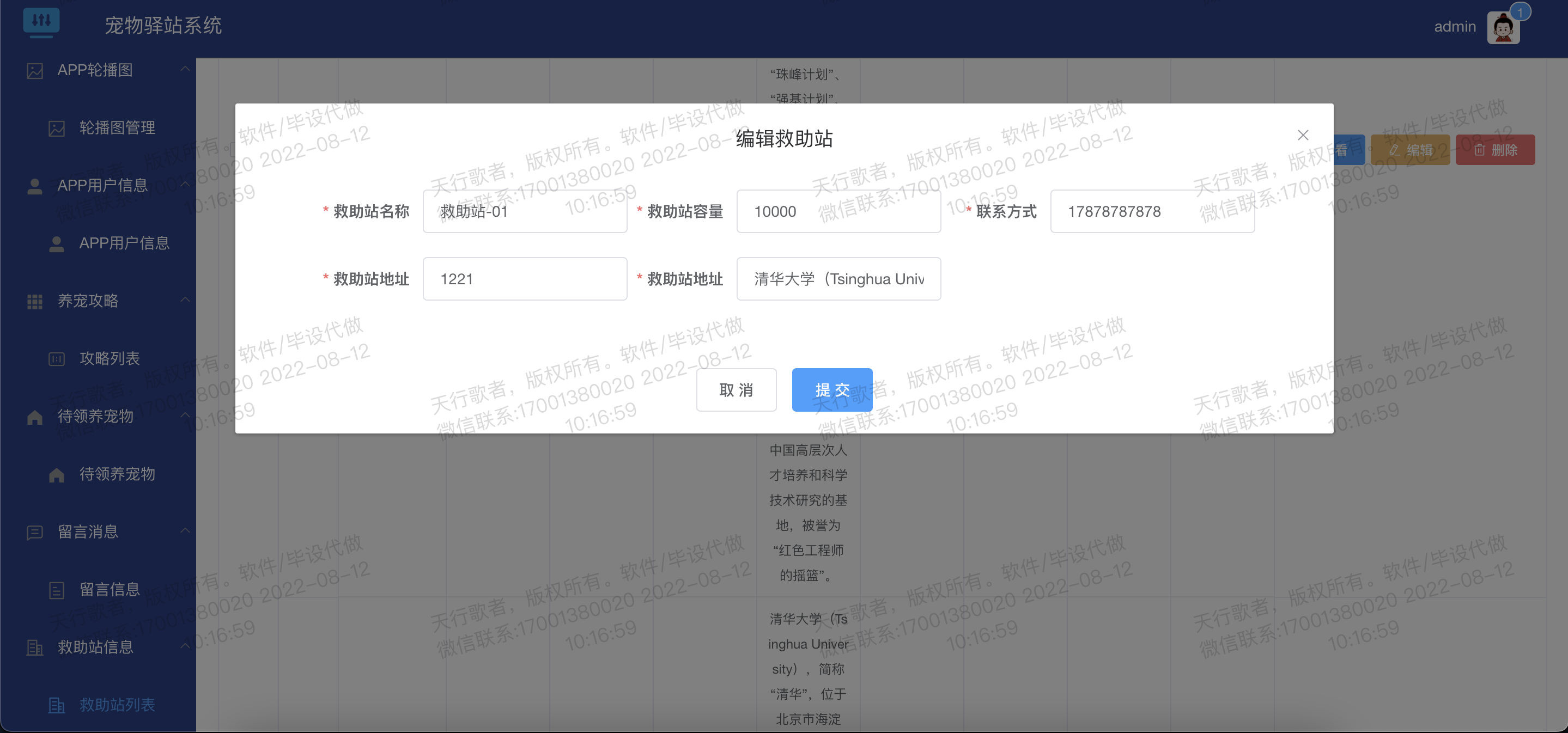Click the grid icon beside 养宠攻略

[x=34, y=301]
